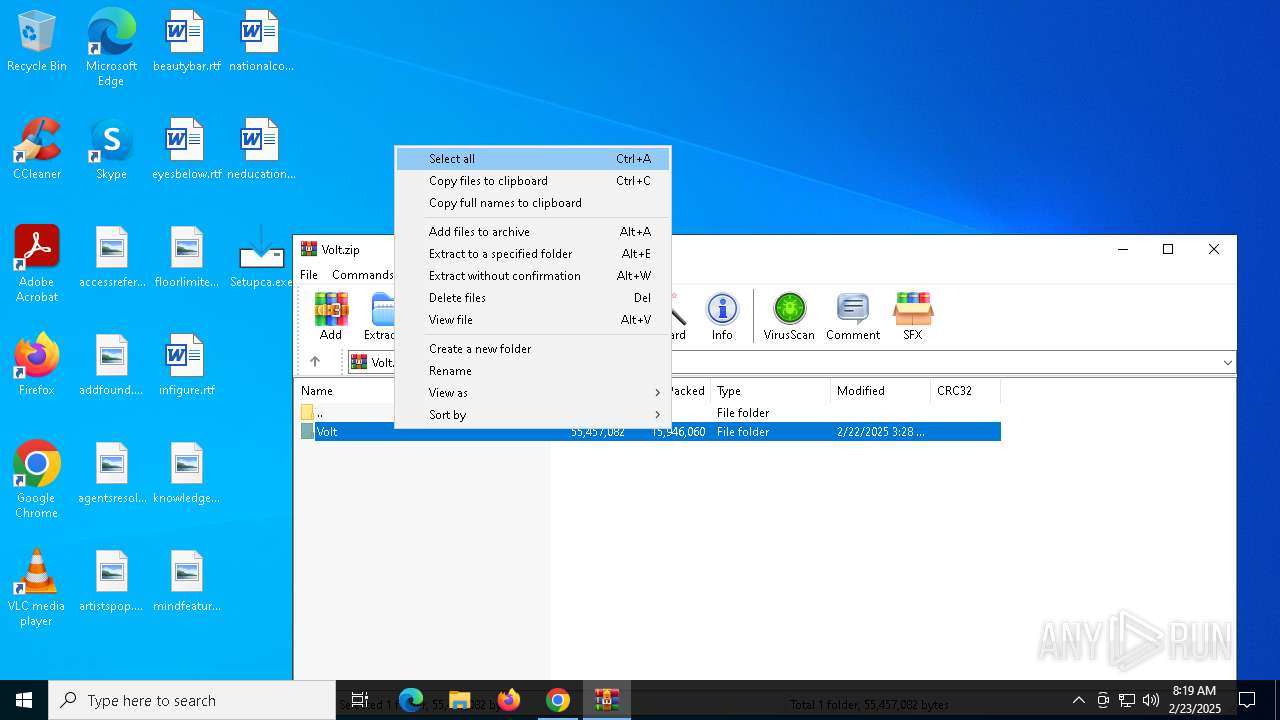The height and width of the screenshot is (720, 1280).
Task: Open Task View on taskbar
Action: coord(360,700)
